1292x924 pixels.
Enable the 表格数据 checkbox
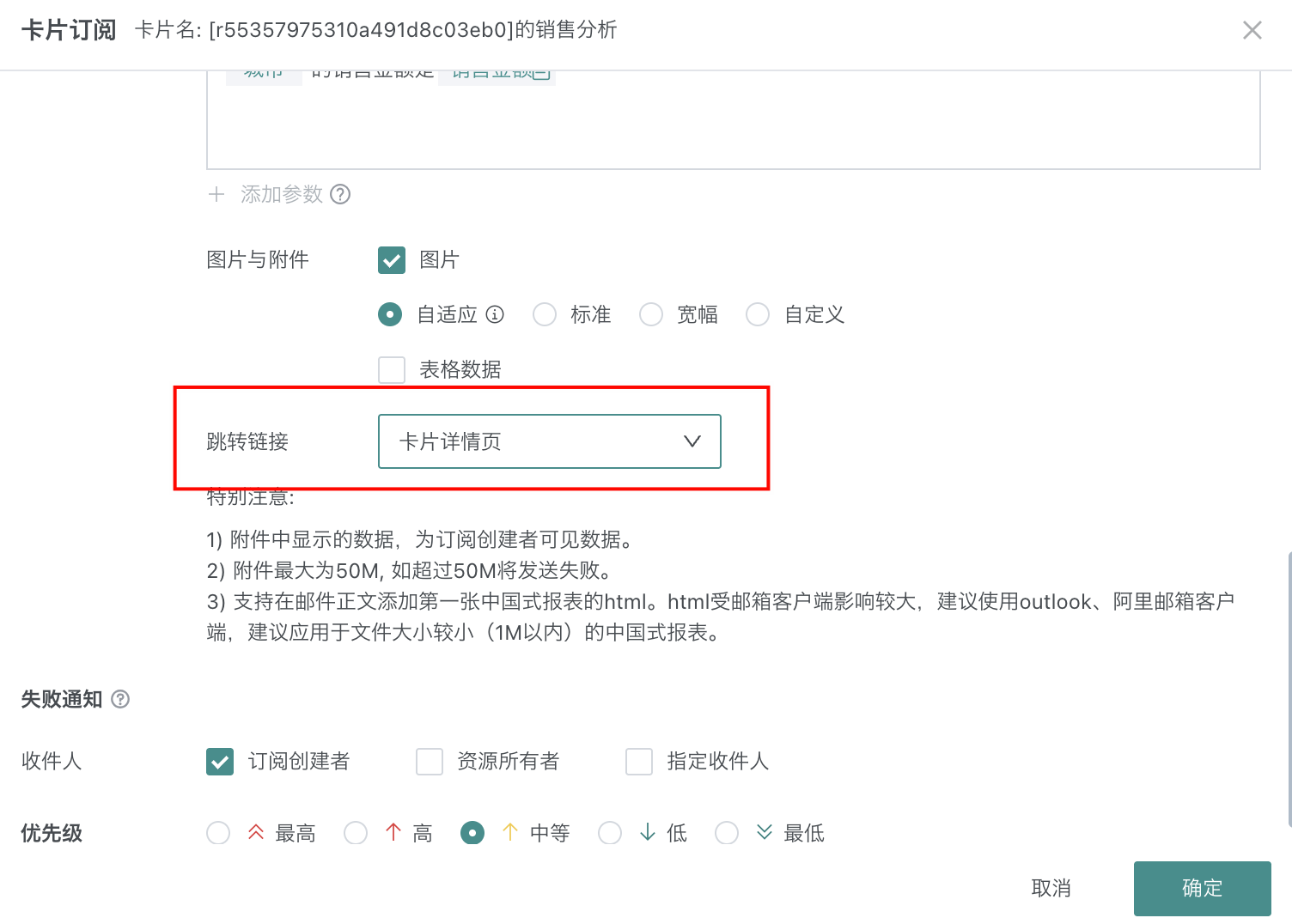pyautogui.click(x=392, y=370)
